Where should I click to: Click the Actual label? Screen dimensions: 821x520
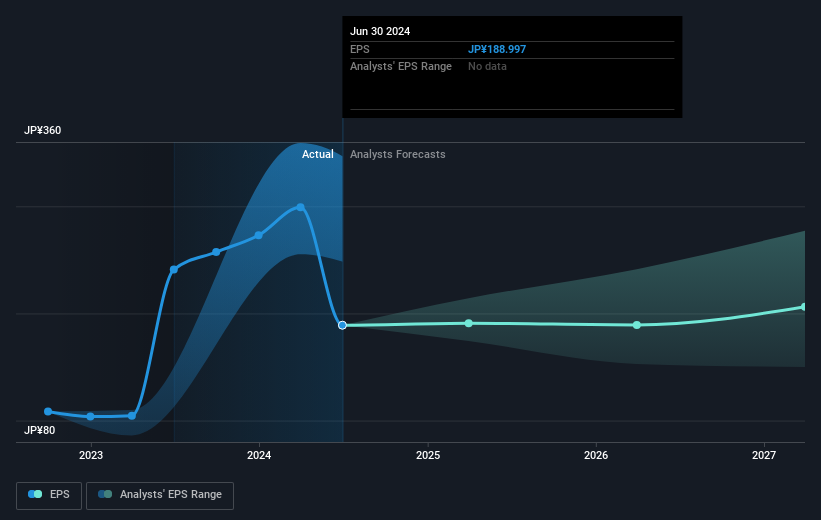[317, 154]
